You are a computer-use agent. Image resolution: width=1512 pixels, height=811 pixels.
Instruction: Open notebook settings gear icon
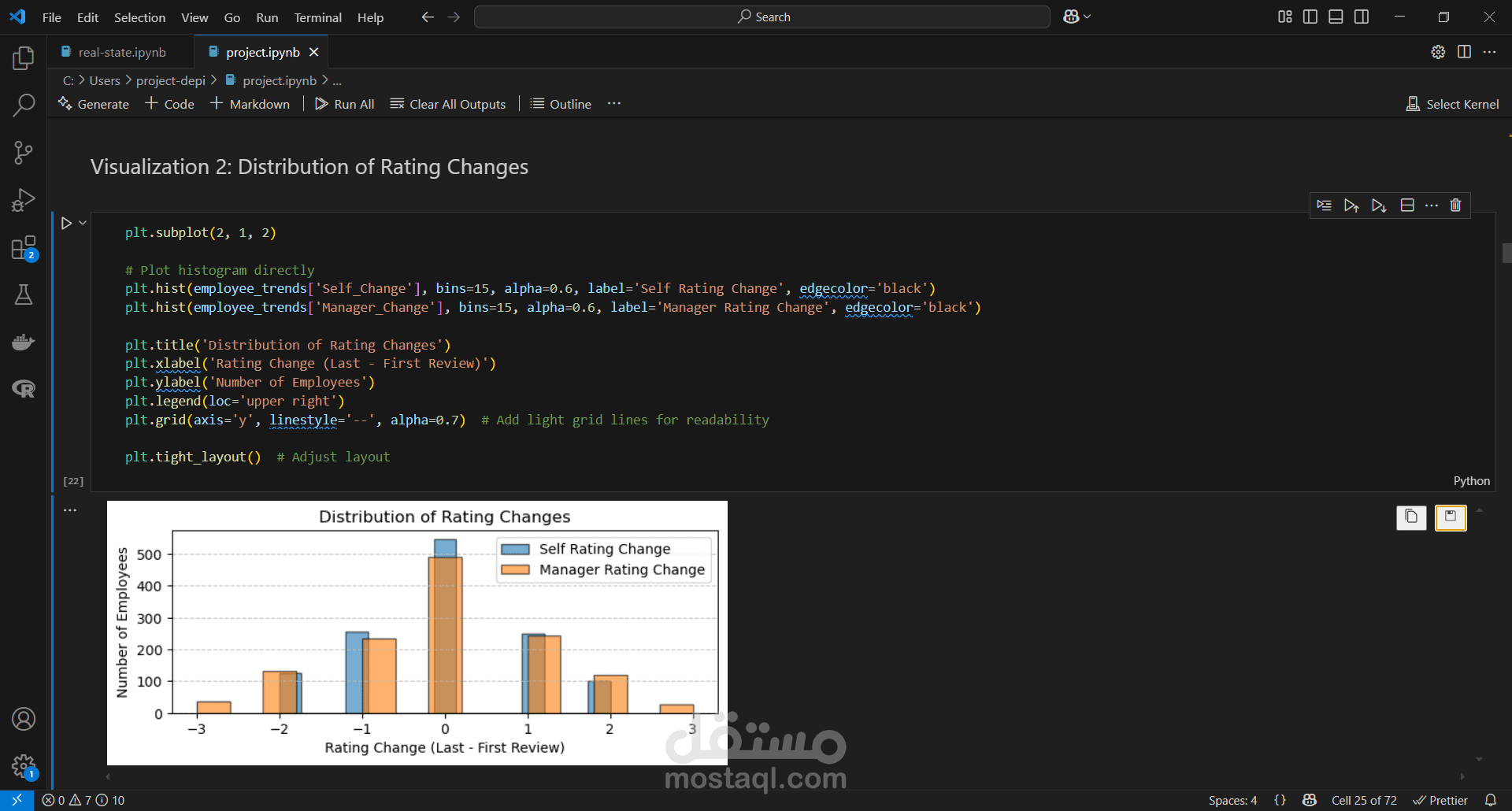pyautogui.click(x=1438, y=52)
